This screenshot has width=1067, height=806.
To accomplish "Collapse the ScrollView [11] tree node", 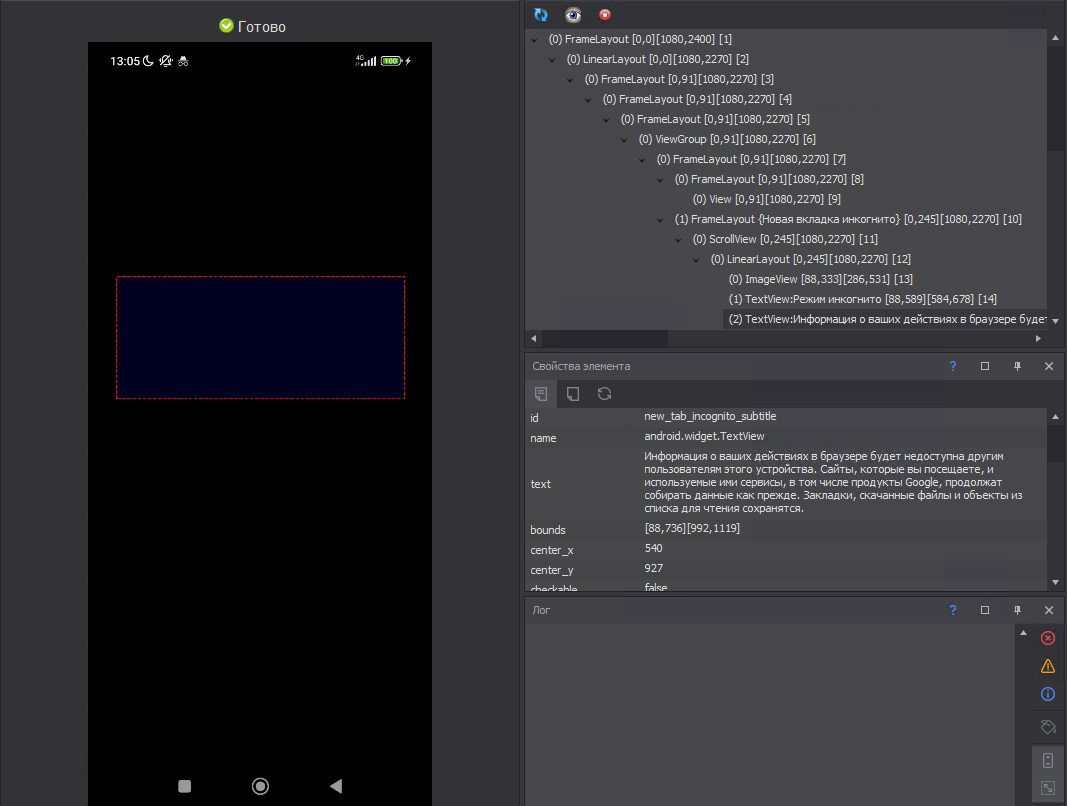I will [x=678, y=240].
